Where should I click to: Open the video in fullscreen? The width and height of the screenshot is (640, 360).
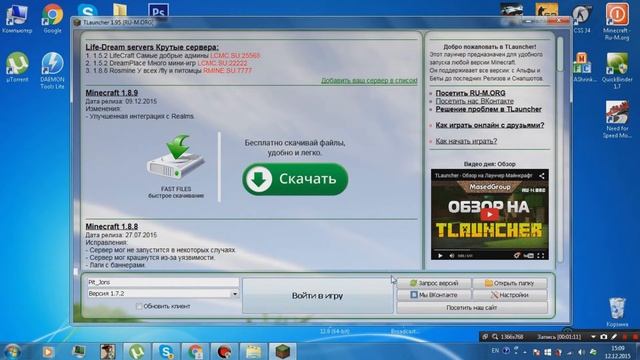(540, 256)
